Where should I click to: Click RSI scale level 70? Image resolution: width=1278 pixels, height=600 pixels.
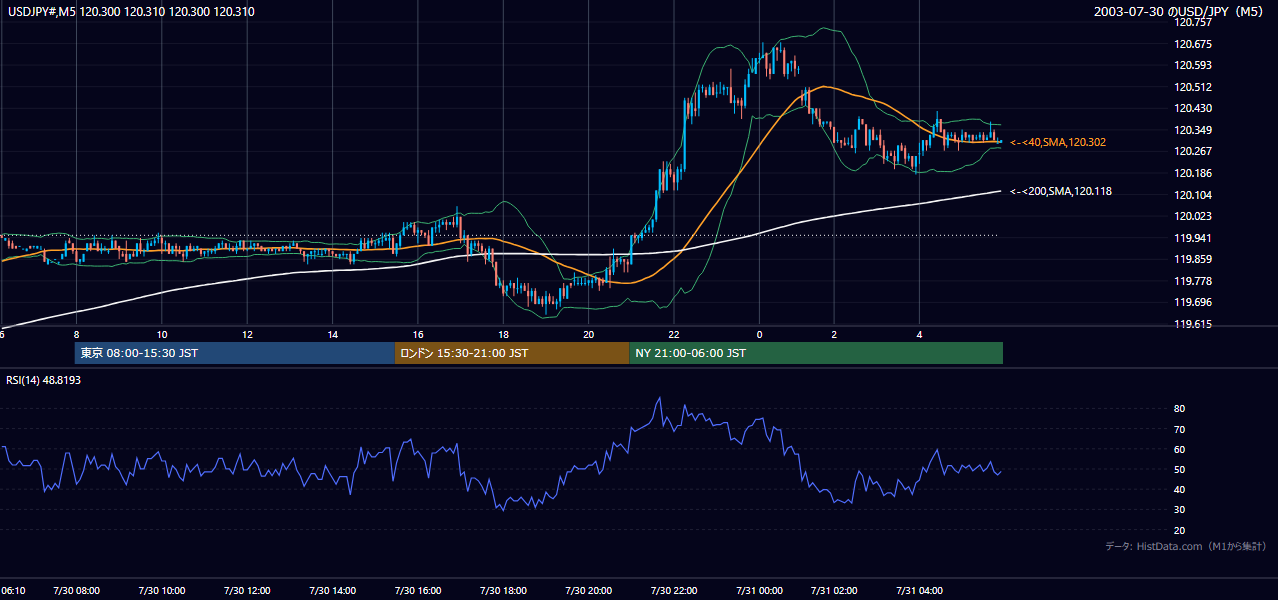point(1180,429)
